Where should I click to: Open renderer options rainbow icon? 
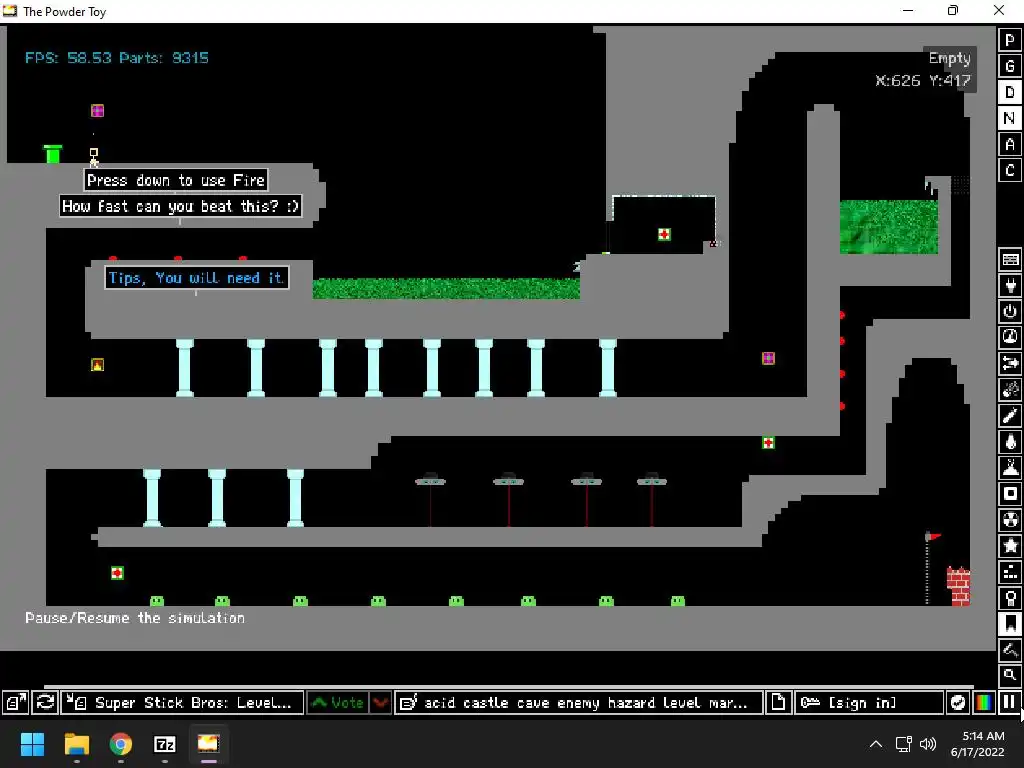point(984,703)
